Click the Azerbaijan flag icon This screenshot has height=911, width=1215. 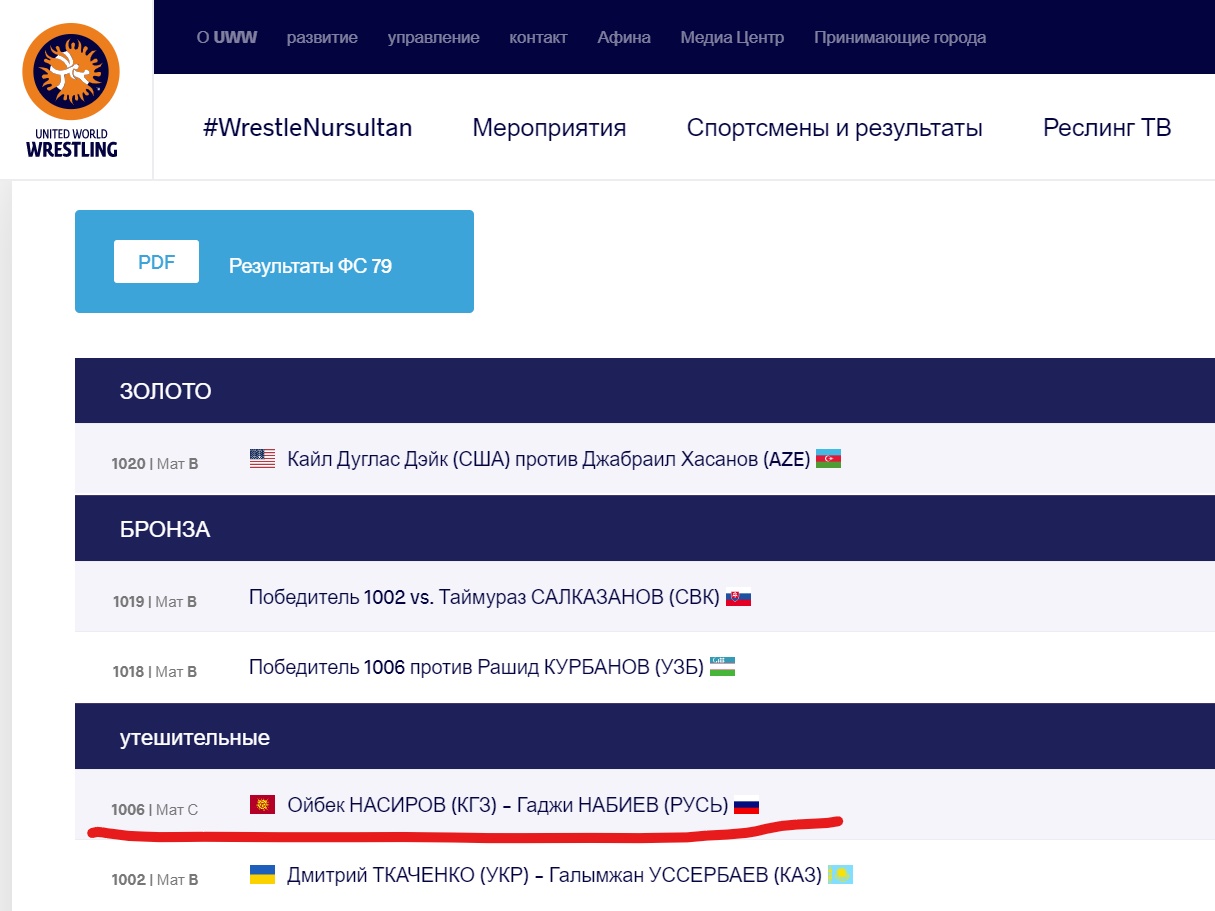point(828,459)
